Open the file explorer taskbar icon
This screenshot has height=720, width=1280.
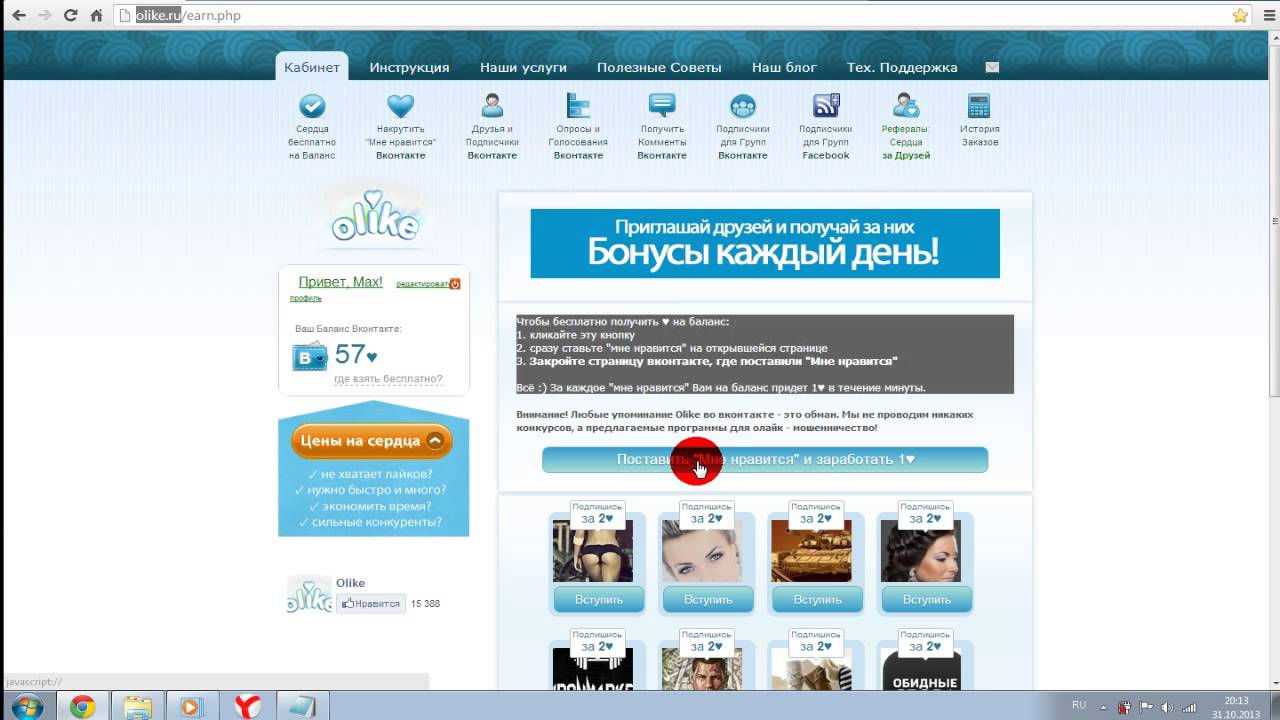(x=137, y=706)
